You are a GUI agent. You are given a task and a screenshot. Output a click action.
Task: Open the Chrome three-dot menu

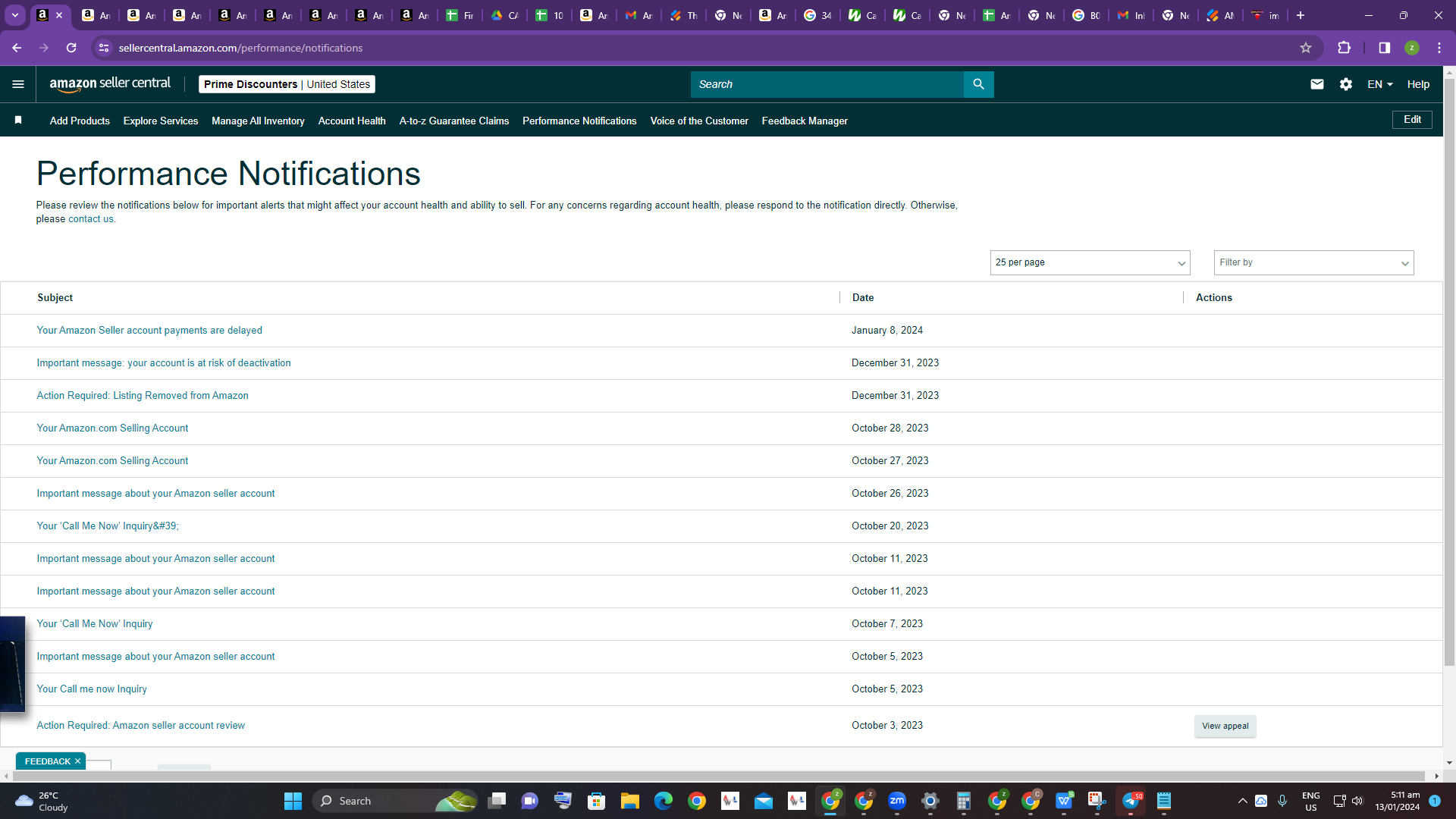(1439, 48)
